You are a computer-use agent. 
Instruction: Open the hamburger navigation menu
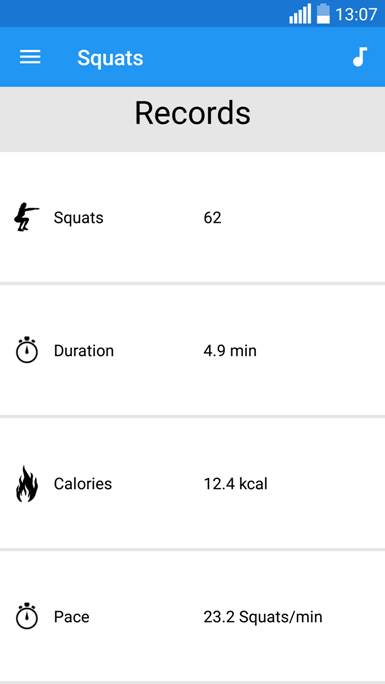30,57
